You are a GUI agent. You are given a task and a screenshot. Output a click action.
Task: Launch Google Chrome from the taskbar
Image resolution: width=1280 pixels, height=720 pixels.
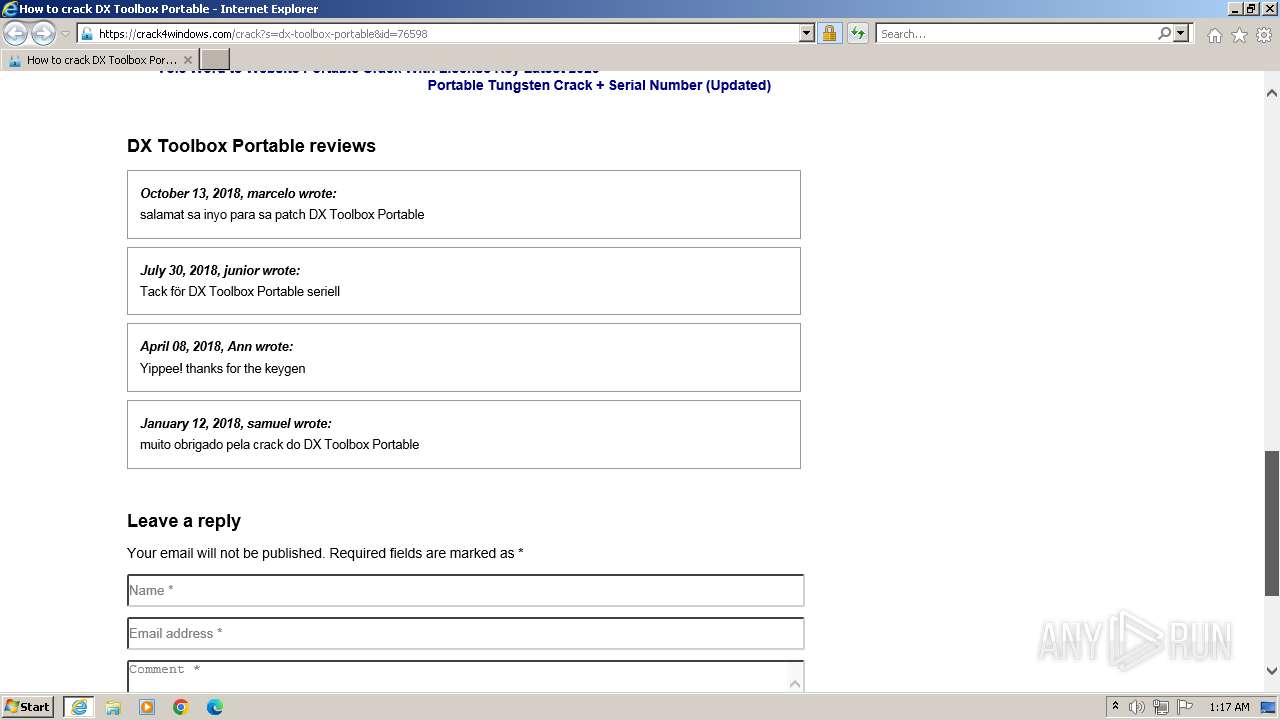point(181,707)
